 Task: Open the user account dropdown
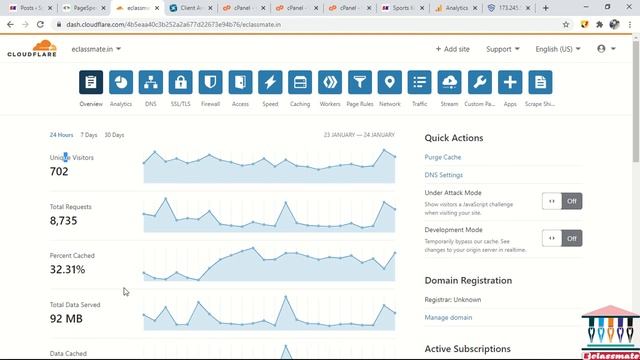click(606, 49)
